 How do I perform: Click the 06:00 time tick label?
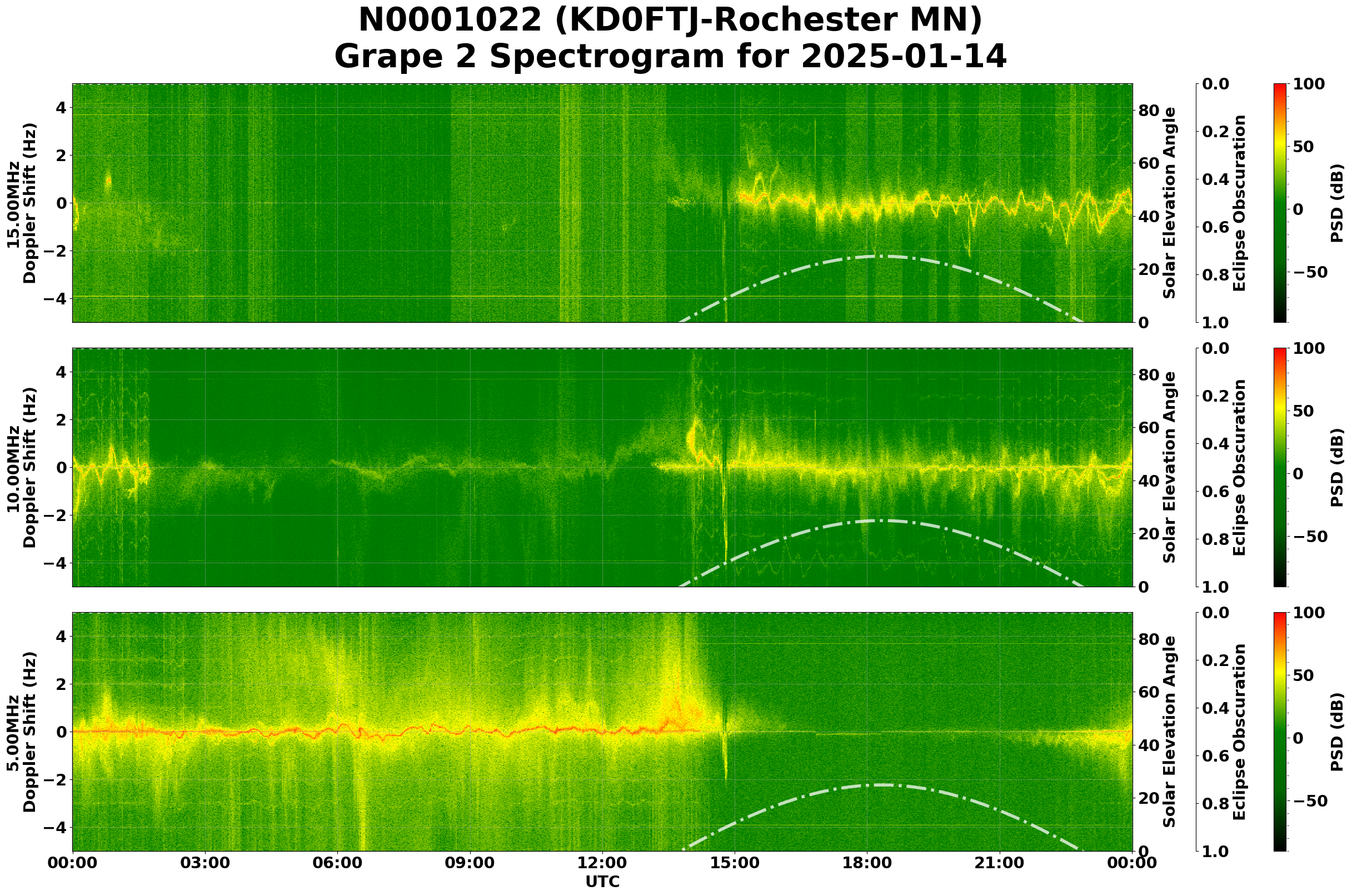(x=337, y=863)
